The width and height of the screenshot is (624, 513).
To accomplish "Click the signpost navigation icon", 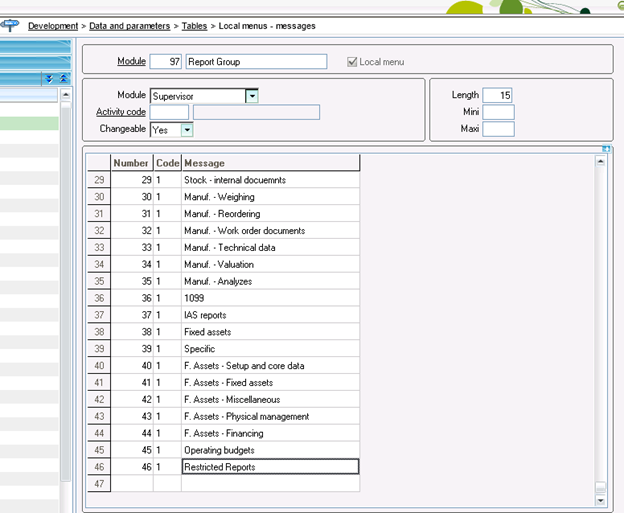I will (12, 26).
